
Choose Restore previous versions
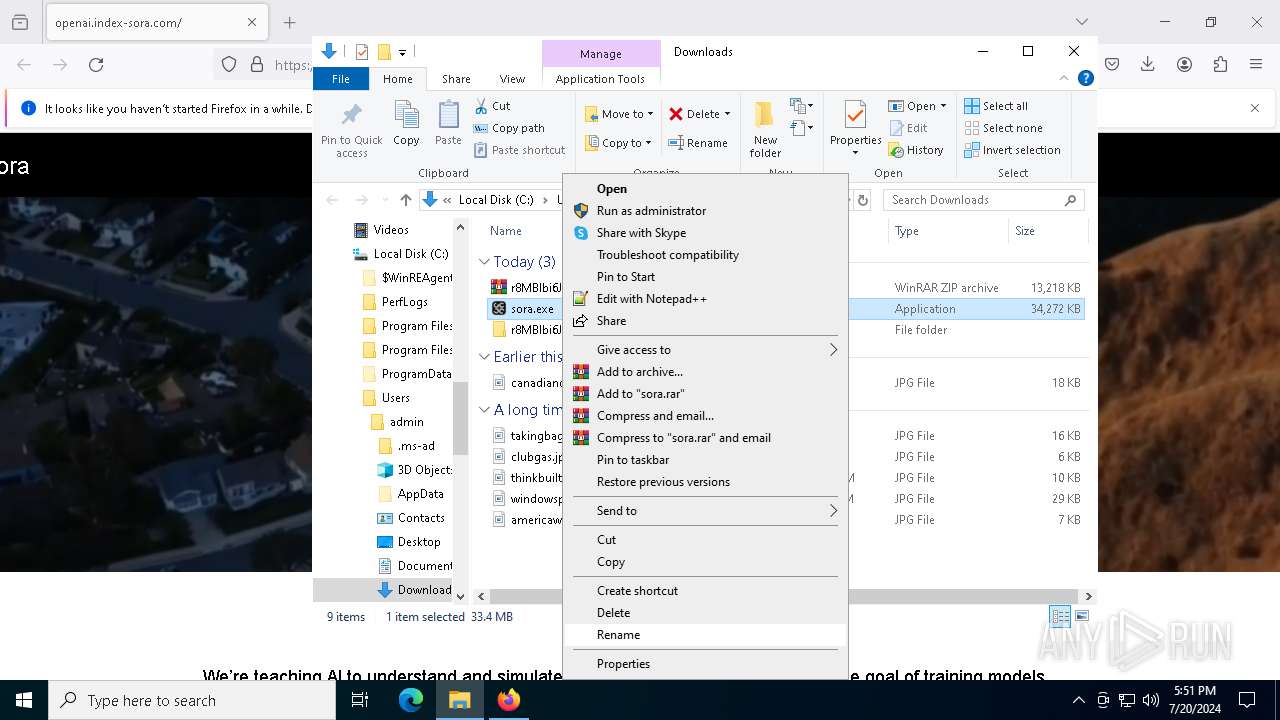(706, 482)
